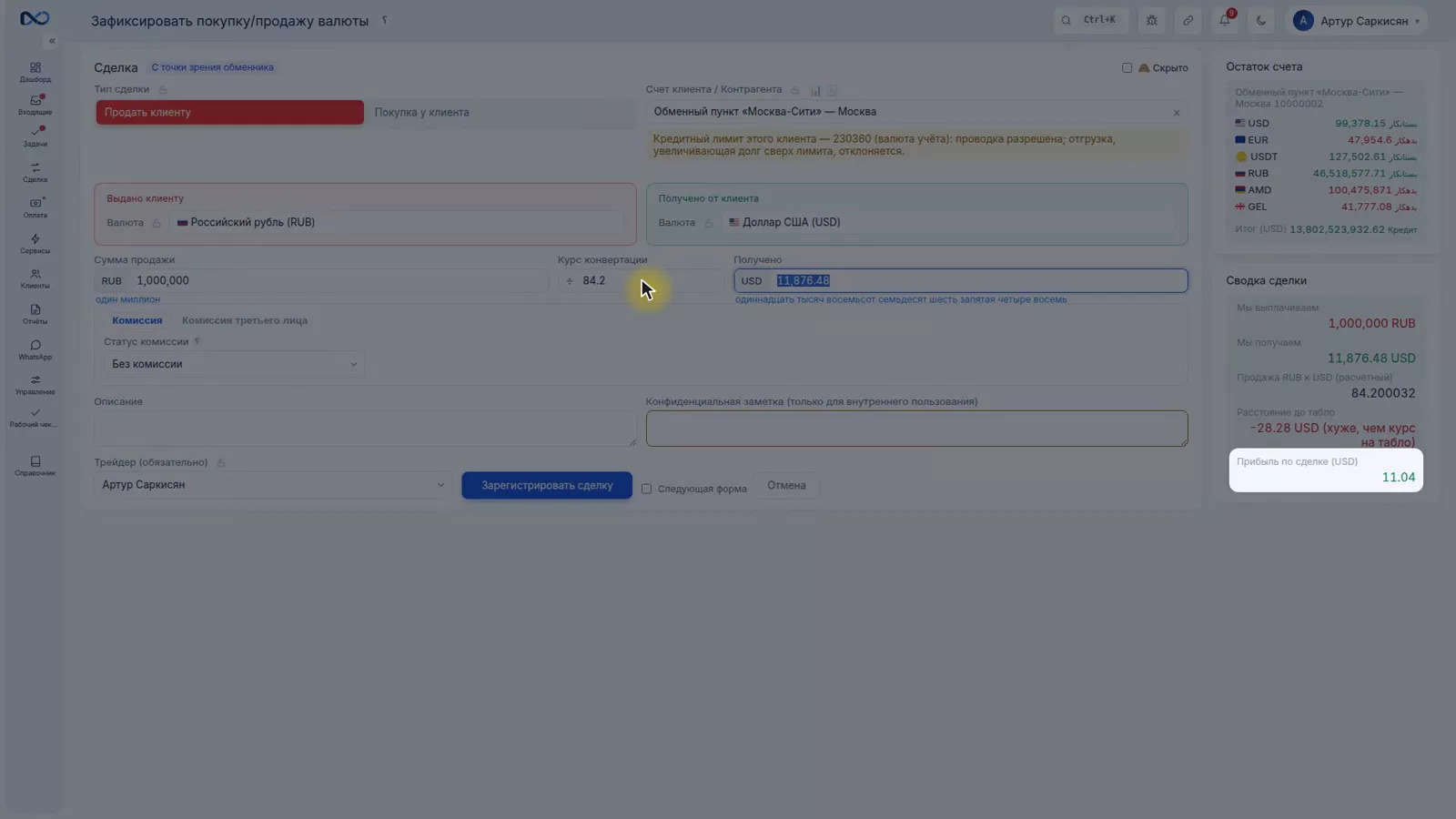Click the link icon in header
This screenshot has width=1456, height=819.
pyautogui.click(x=1188, y=20)
